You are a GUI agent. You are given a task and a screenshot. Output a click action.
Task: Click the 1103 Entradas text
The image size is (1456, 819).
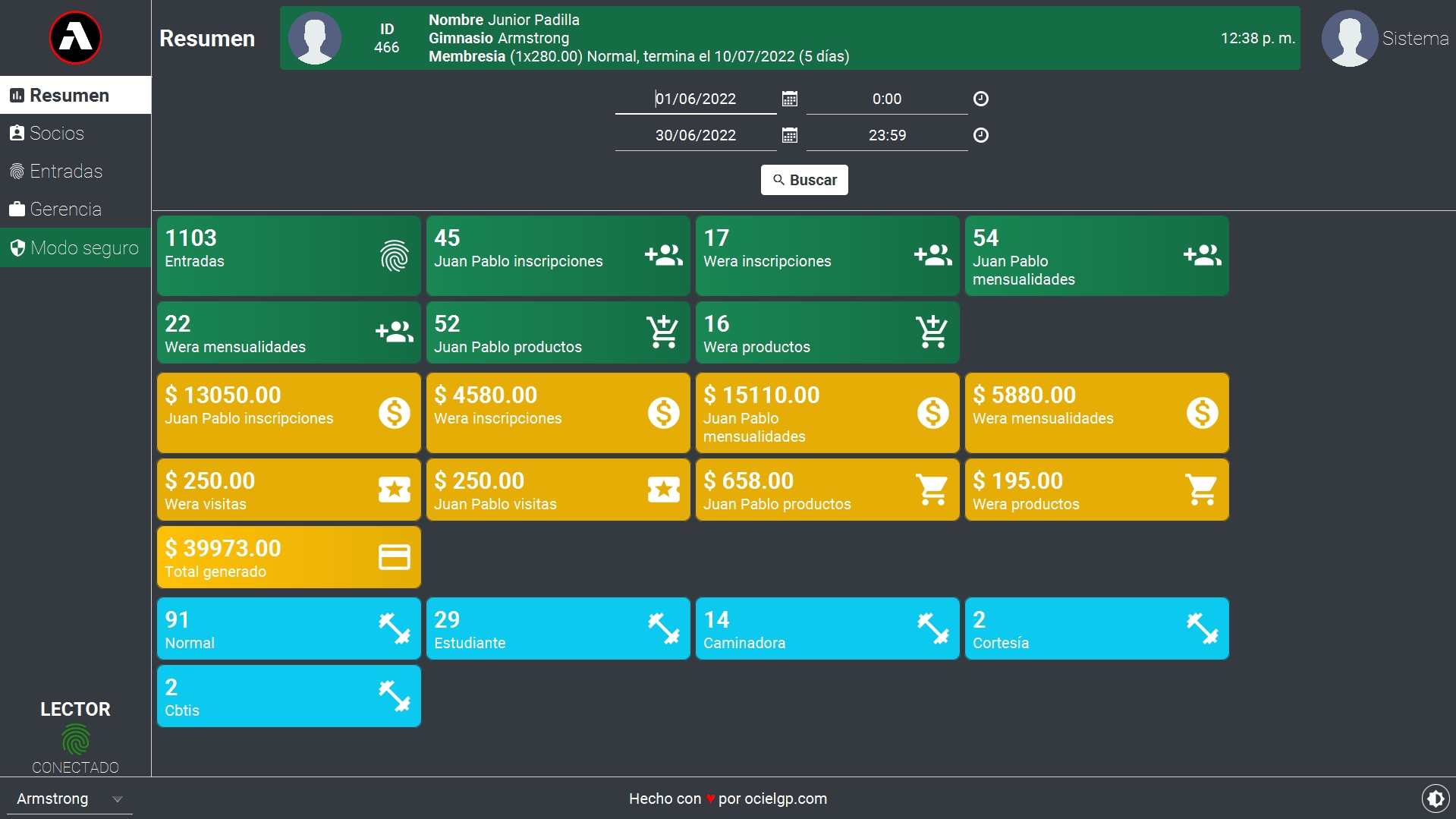[195, 248]
